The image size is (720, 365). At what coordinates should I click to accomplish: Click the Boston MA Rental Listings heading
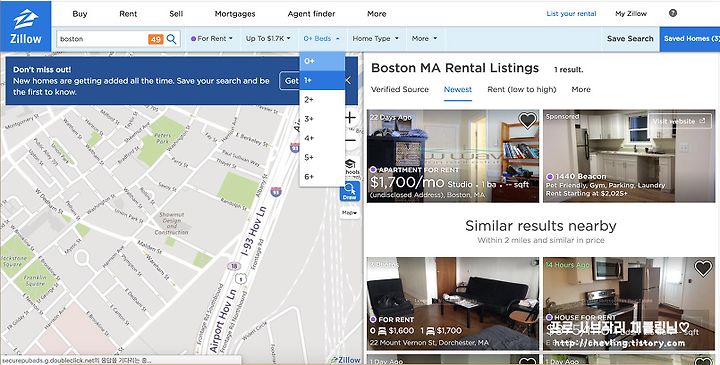[x=455, y=68]
